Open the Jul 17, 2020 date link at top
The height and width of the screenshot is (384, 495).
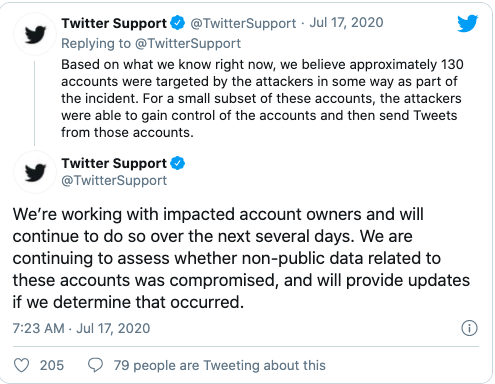click(x=346, y=23)
